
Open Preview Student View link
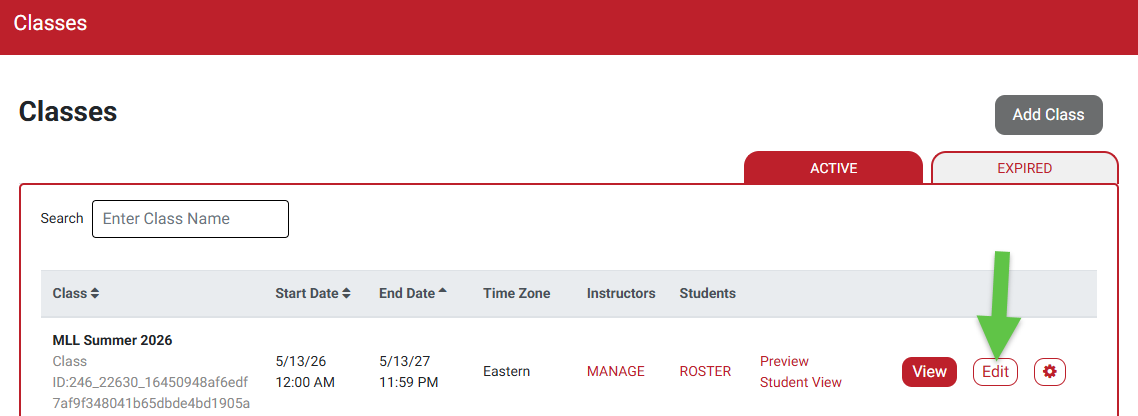[801, 372]
